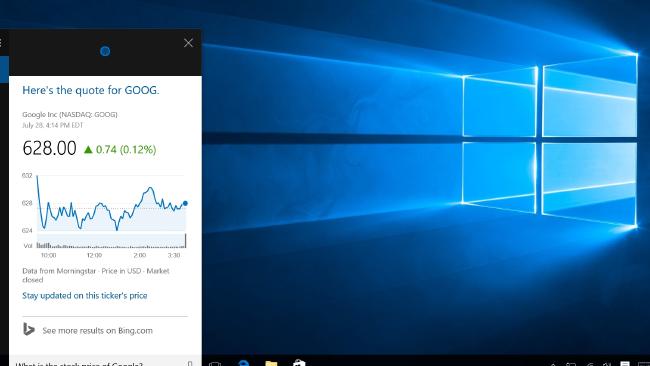650x366 pixels.
Task: Open Microsoft Edge from the taskbar
Action: coord(244,363)
